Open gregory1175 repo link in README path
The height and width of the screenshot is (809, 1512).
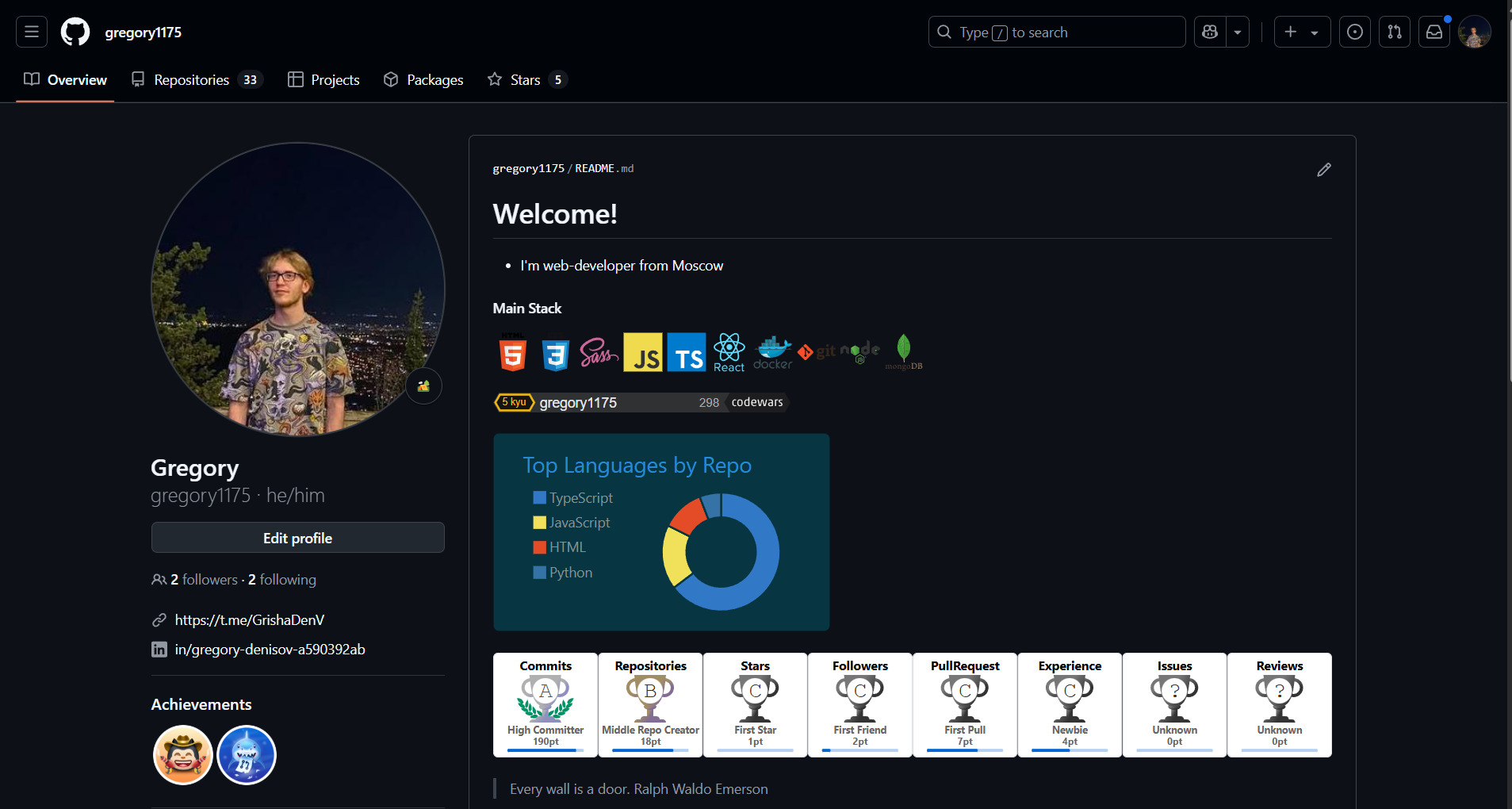click(529, 169)
